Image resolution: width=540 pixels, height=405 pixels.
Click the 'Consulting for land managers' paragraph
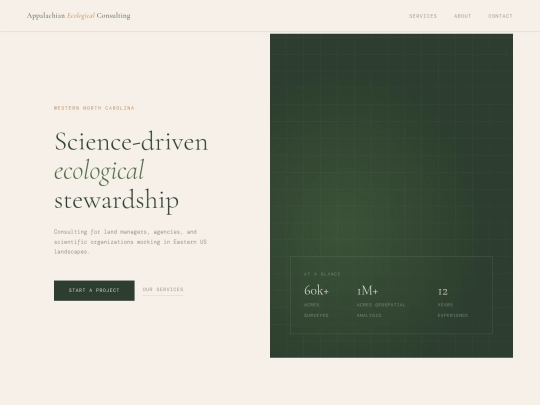130,241
